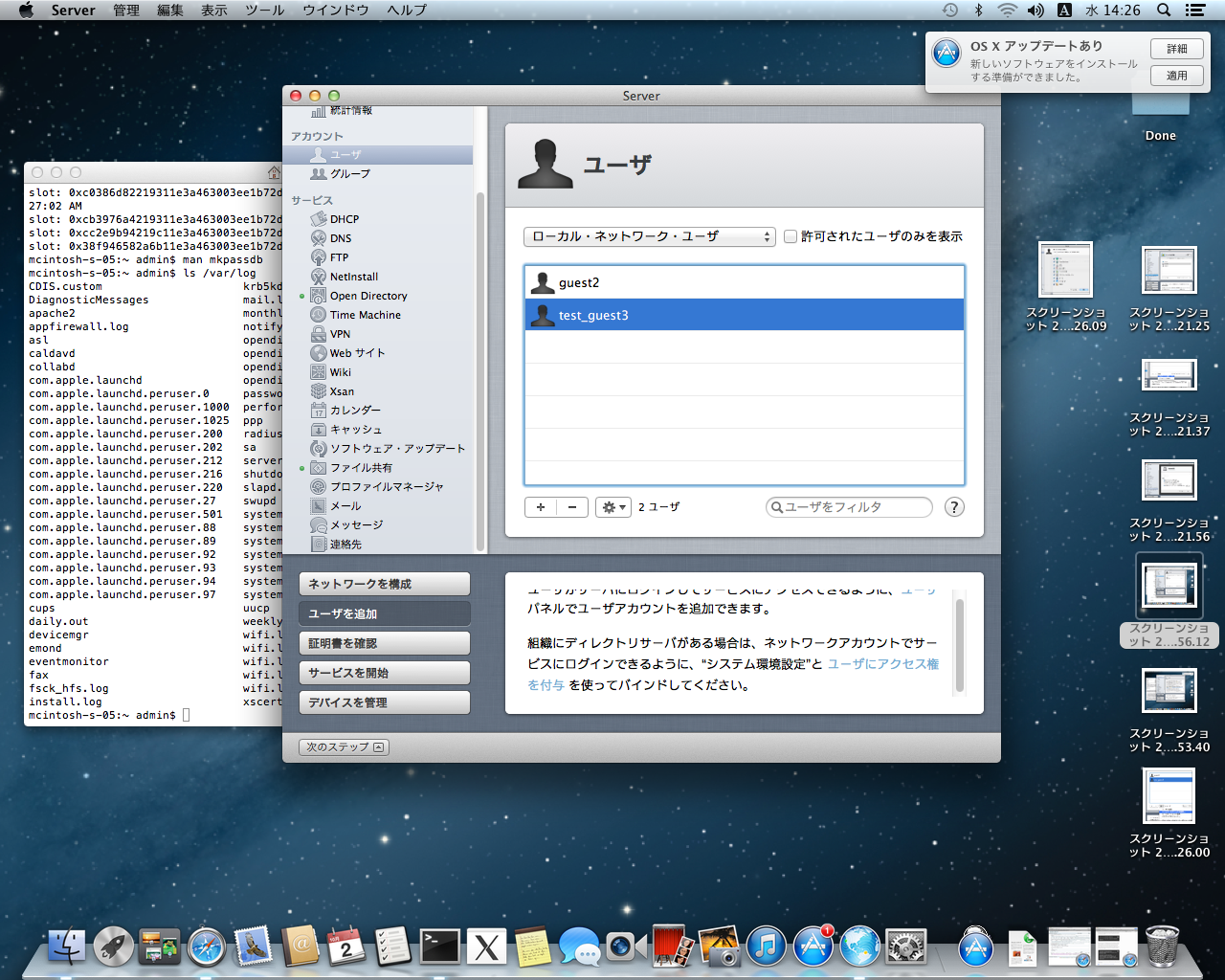Open System Preferences from the Dock
The width and height of the screenshot is (1225, 980).
(x=905, y=947)
